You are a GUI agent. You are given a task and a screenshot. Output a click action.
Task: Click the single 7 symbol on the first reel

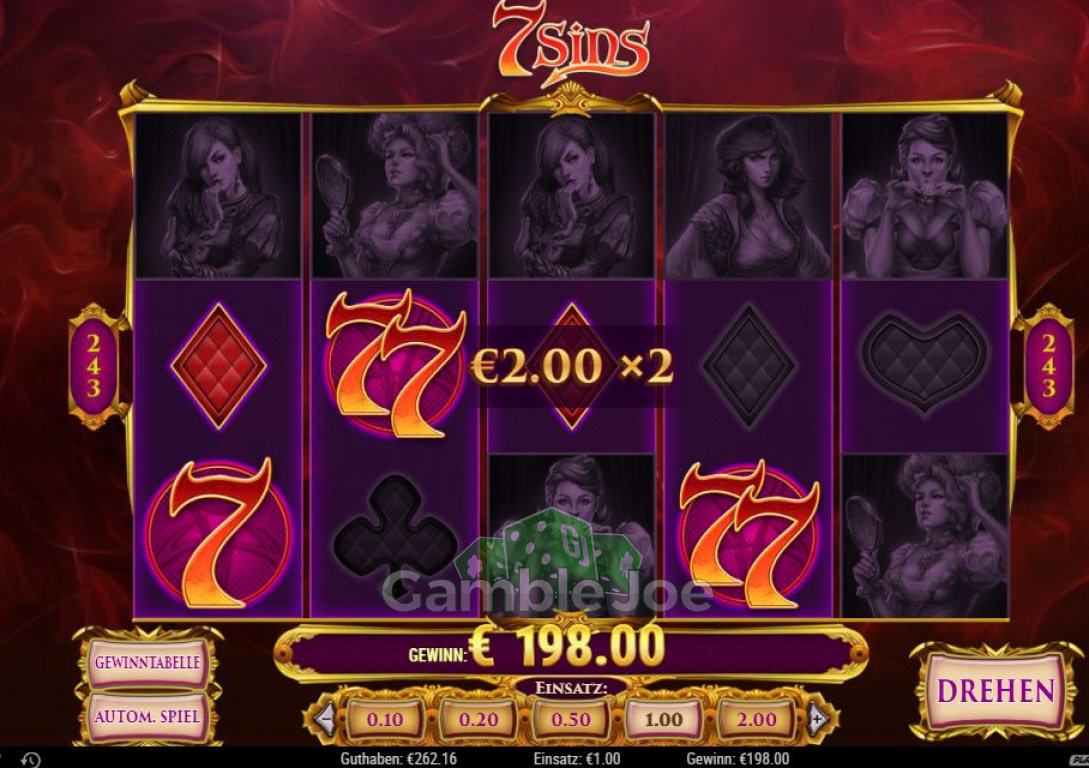[218, 534]
